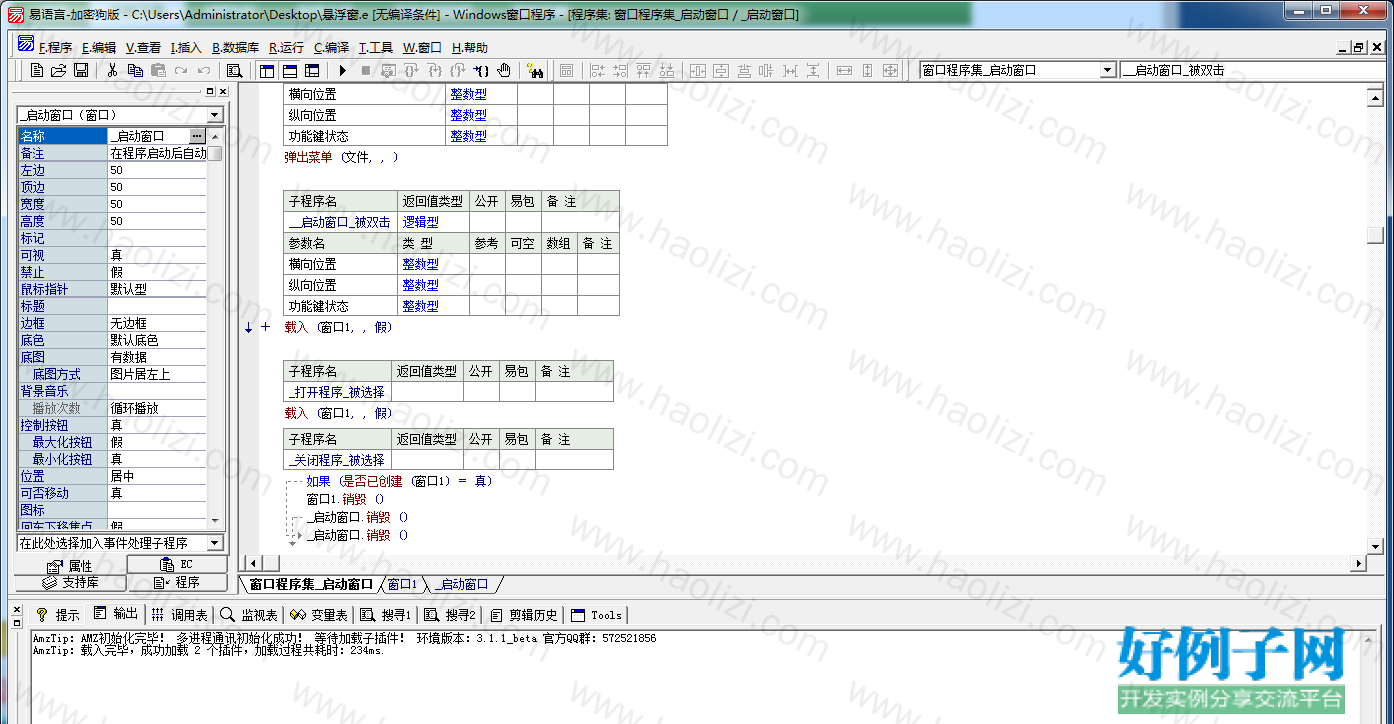Open the help finder binoculars icon
This screenshot has height=724, width=1394.
tap(535, 70)
